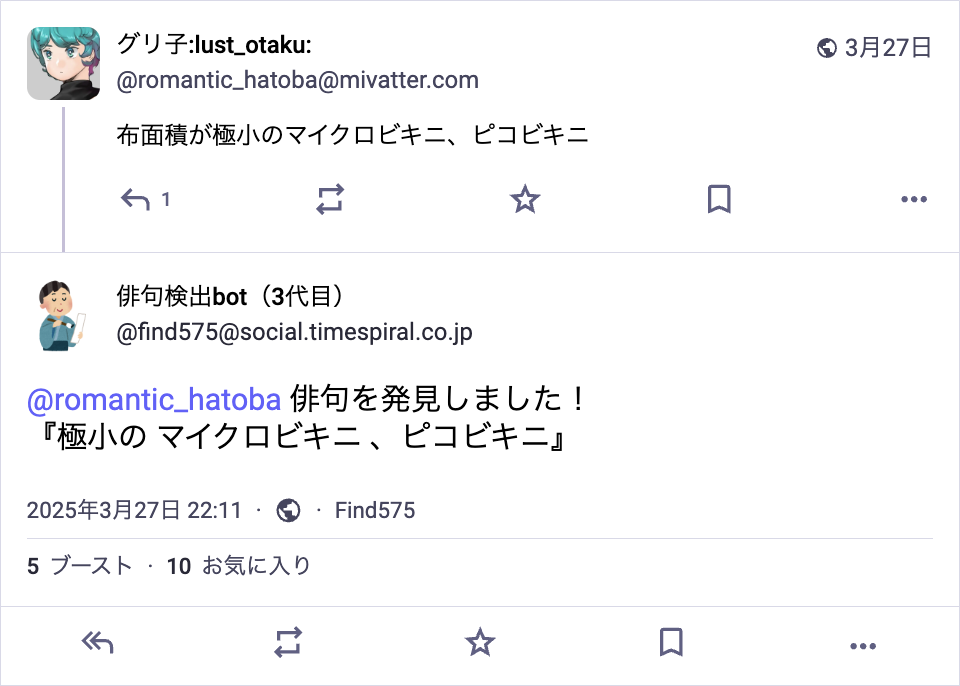
Task: Open the haiku bot's avatar
Action: [x=63, y=315]
